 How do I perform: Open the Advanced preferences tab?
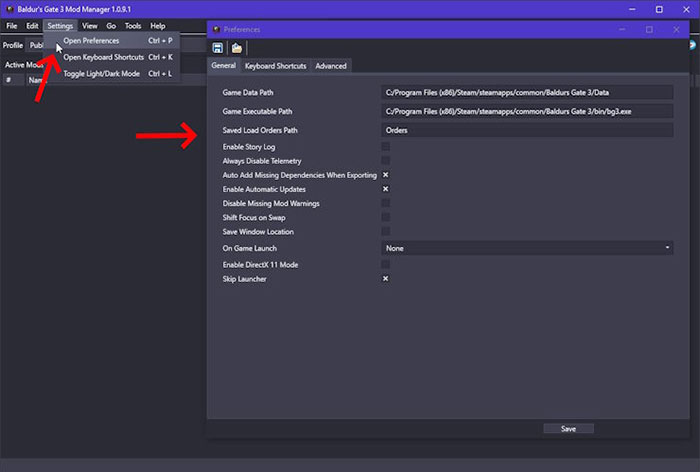pos(331,66)
